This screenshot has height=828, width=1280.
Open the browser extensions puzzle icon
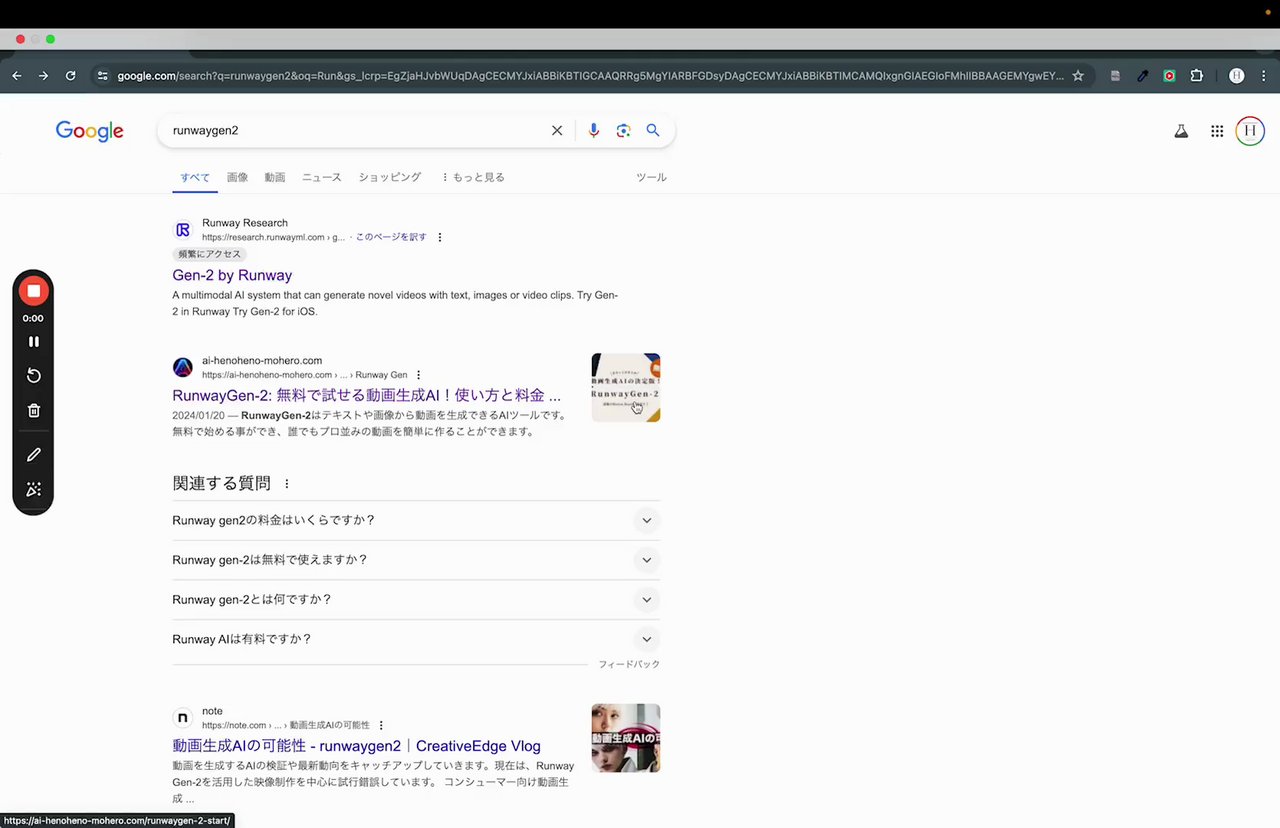pyautogui.click(x=1196, y=75)
